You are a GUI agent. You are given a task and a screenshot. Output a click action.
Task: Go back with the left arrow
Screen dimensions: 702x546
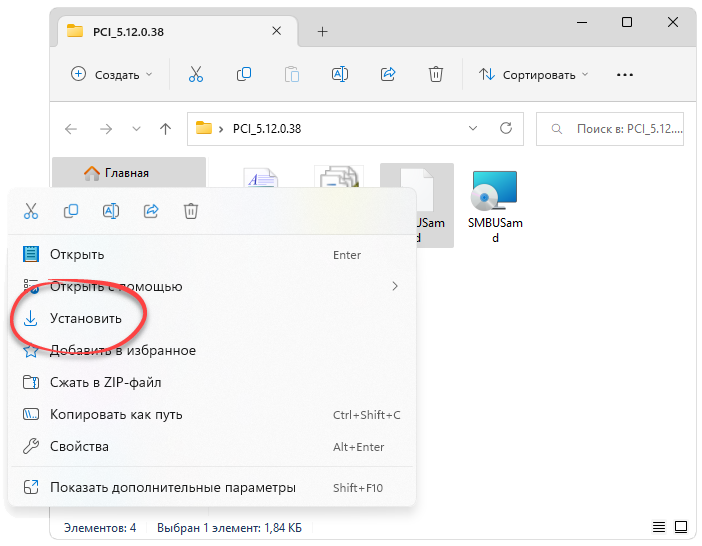(71, 129)
